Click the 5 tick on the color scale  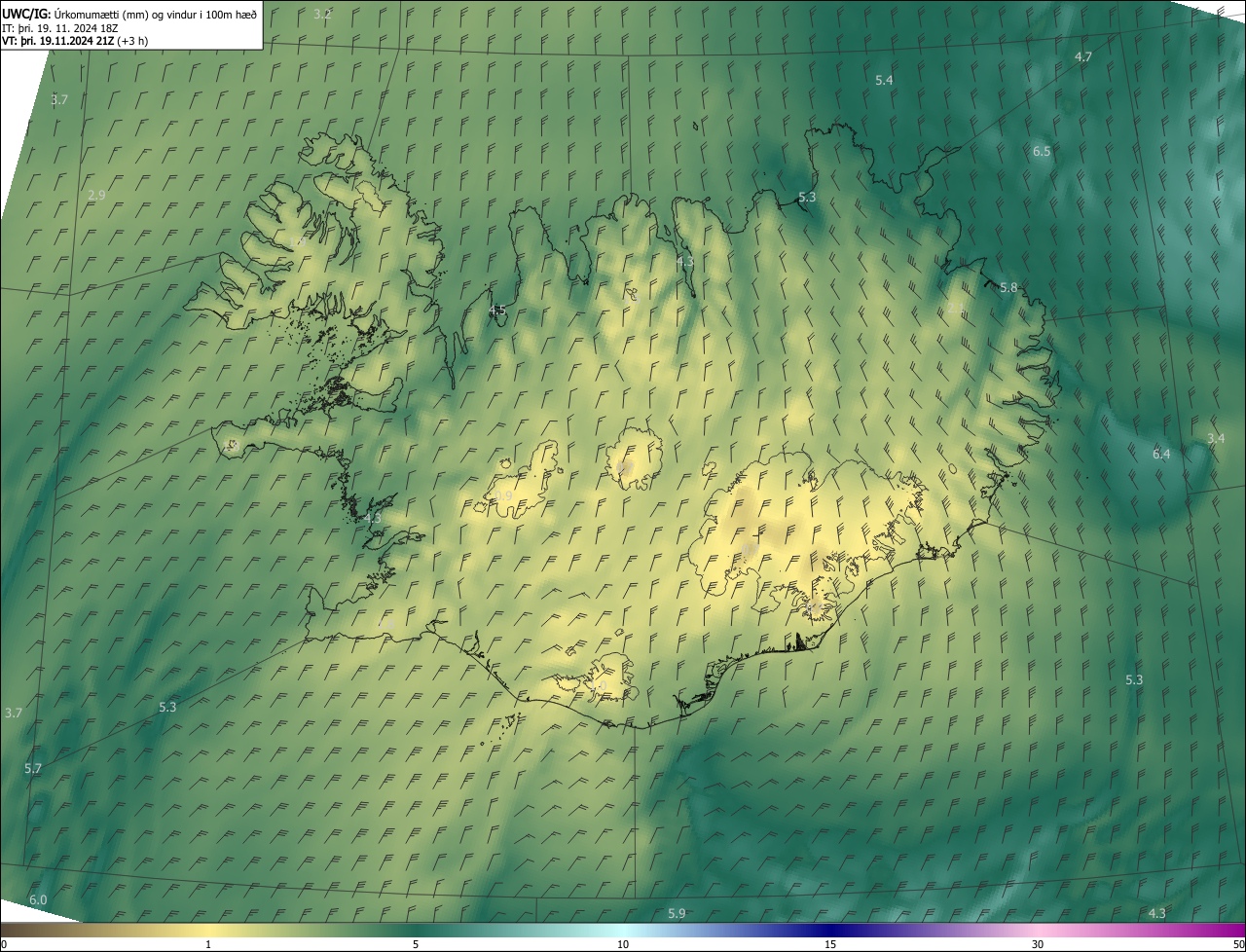(x=416, y=945)
